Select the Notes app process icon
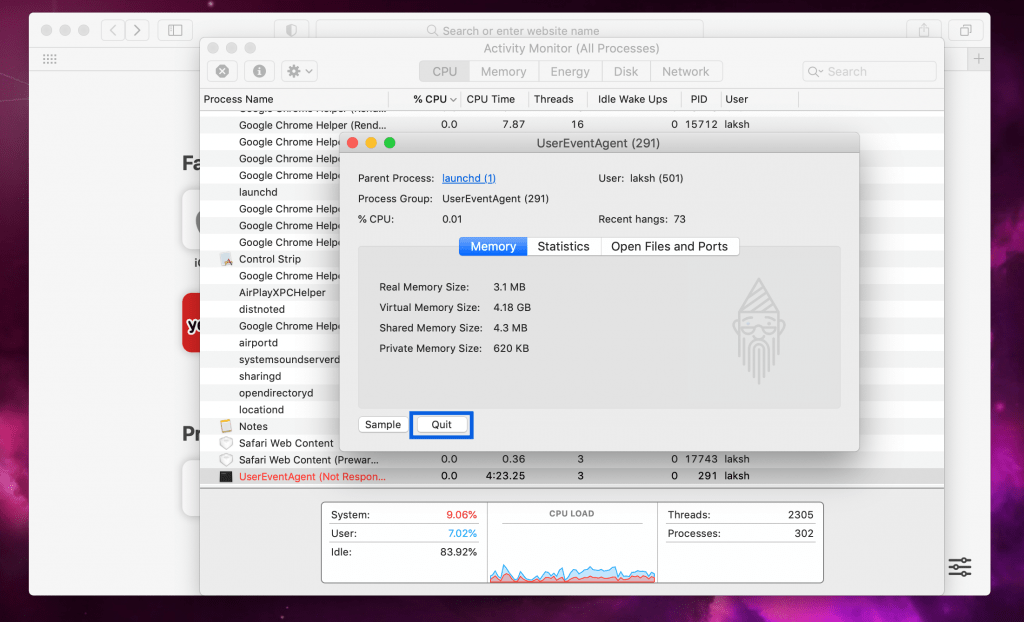The height and width of the screenshot is (622, 1024). (x=226, y=427)
